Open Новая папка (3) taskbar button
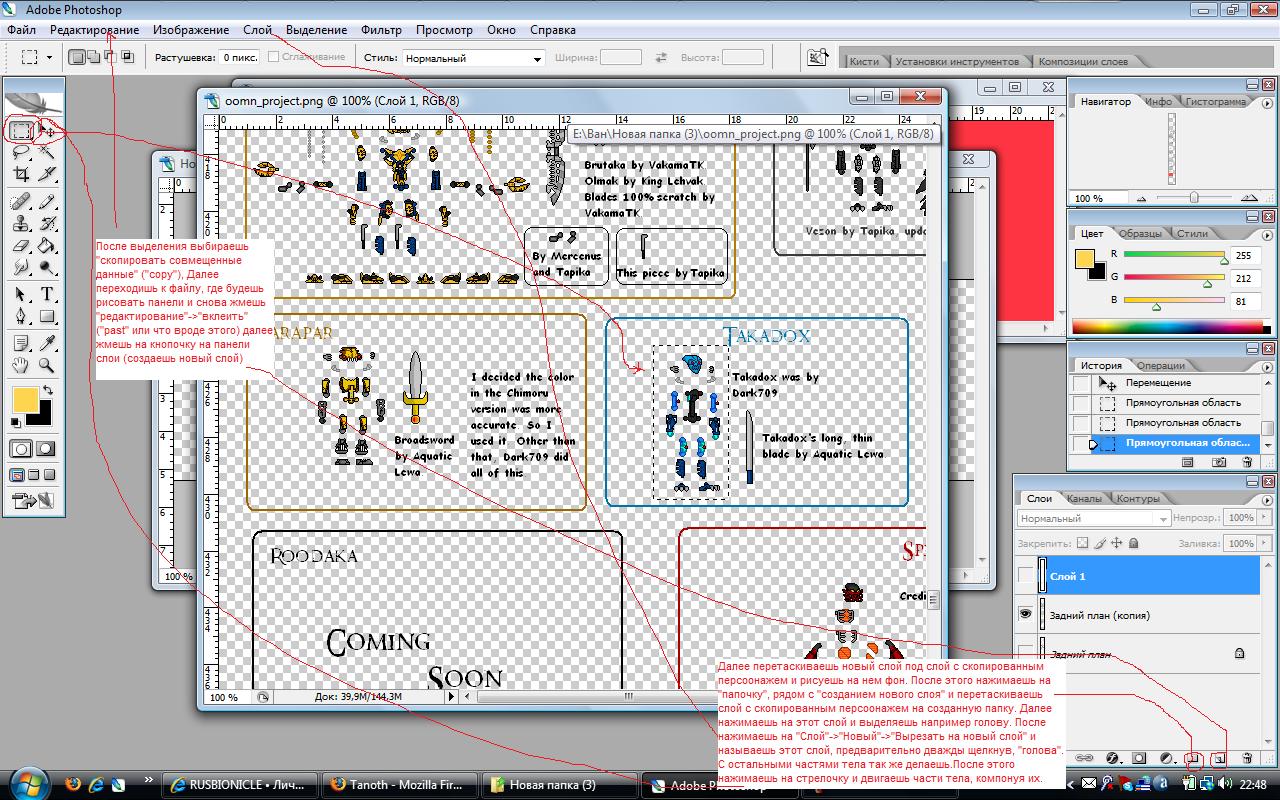This screenshot has width=1280, height=800. click(x=561, y=785)
